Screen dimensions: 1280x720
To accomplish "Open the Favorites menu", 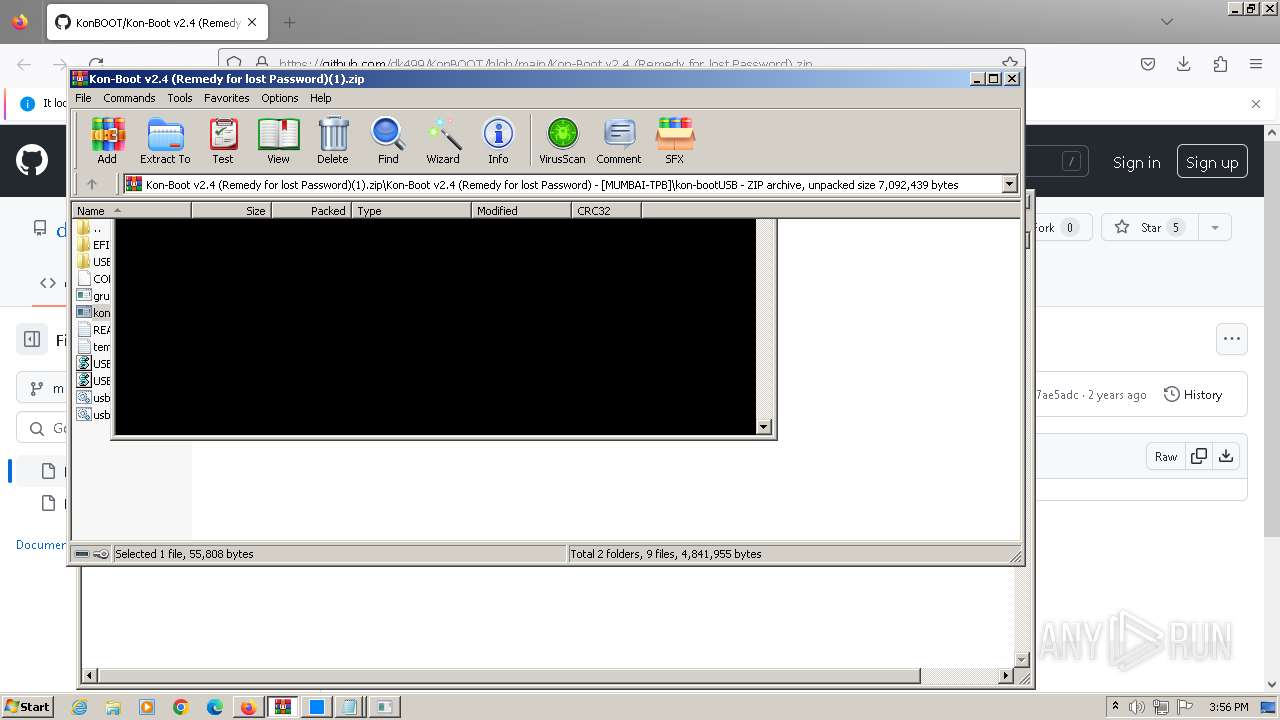I will (227, 98).
